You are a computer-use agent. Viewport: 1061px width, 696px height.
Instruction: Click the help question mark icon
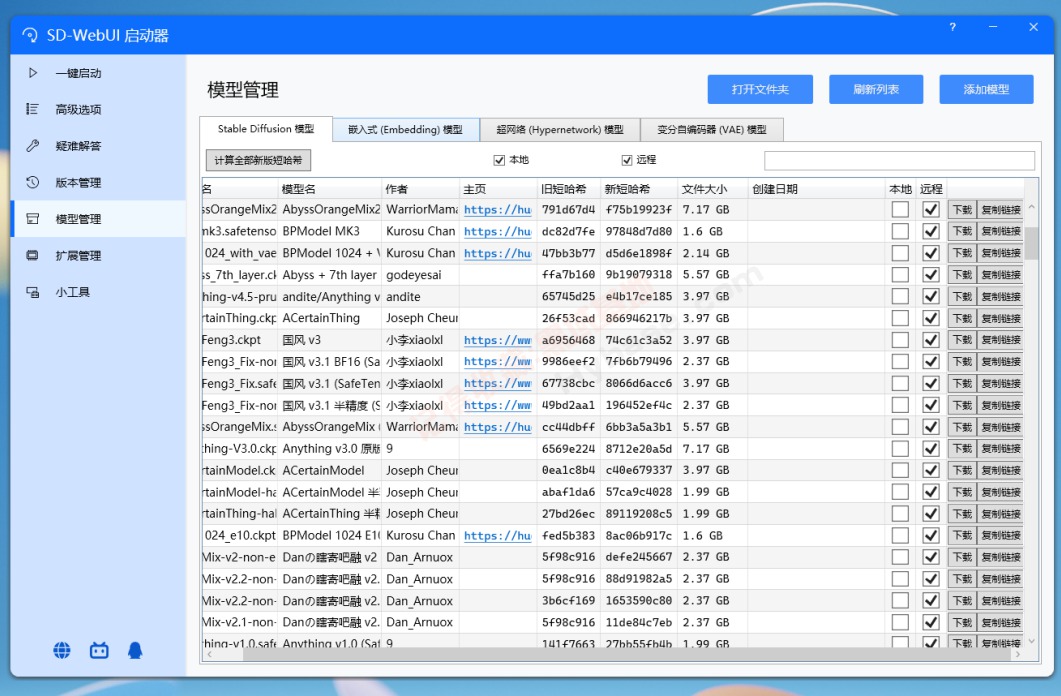[952, 27]
